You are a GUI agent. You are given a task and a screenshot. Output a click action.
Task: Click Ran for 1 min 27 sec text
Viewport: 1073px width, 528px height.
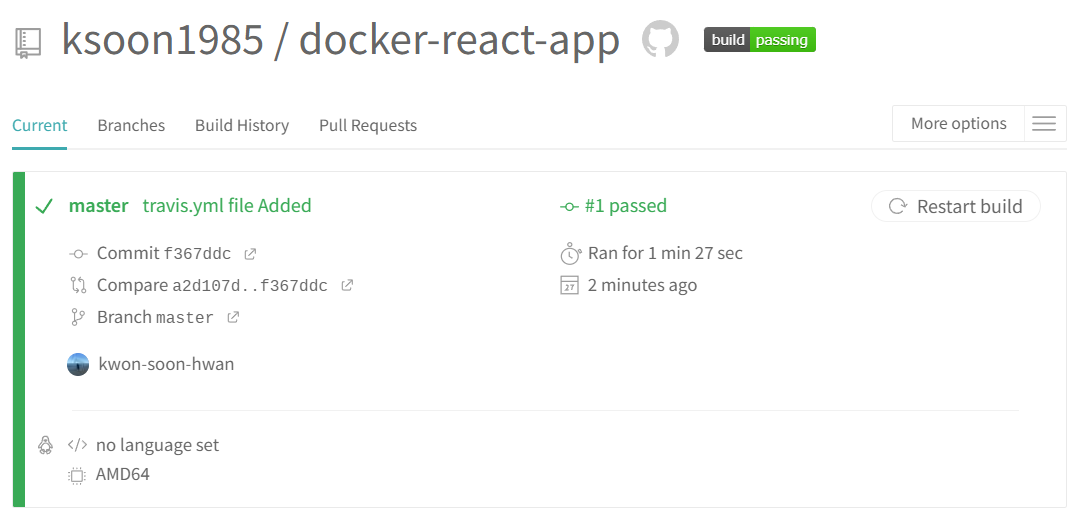click(665, 254)
